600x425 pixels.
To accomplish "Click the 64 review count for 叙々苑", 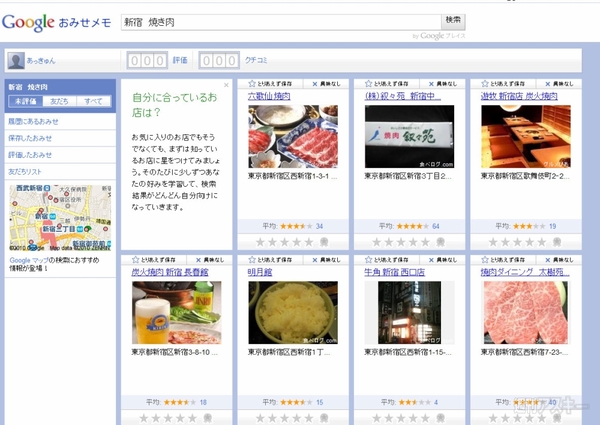I will [436, 226].
